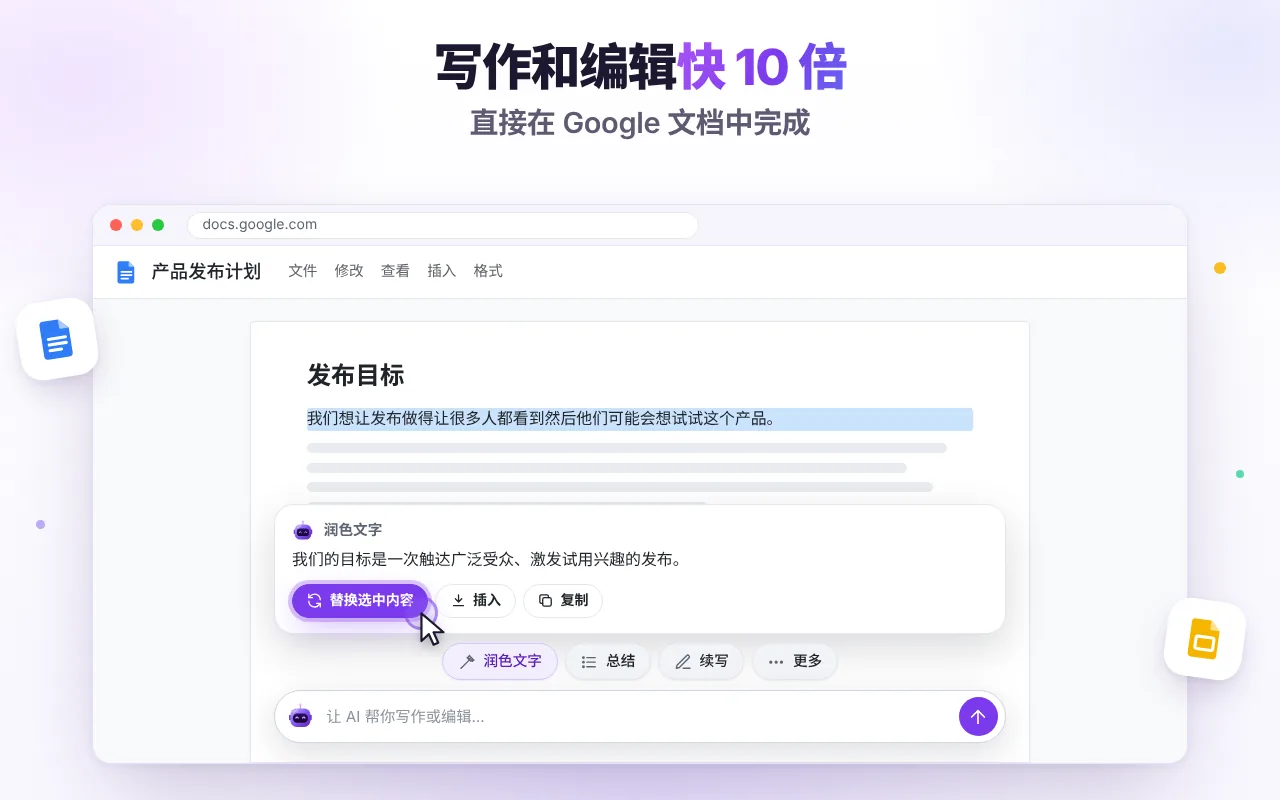The width and height of the screenshot is (1280, 800).
Task: Click the 复制 button
Action: click(563, 600)
